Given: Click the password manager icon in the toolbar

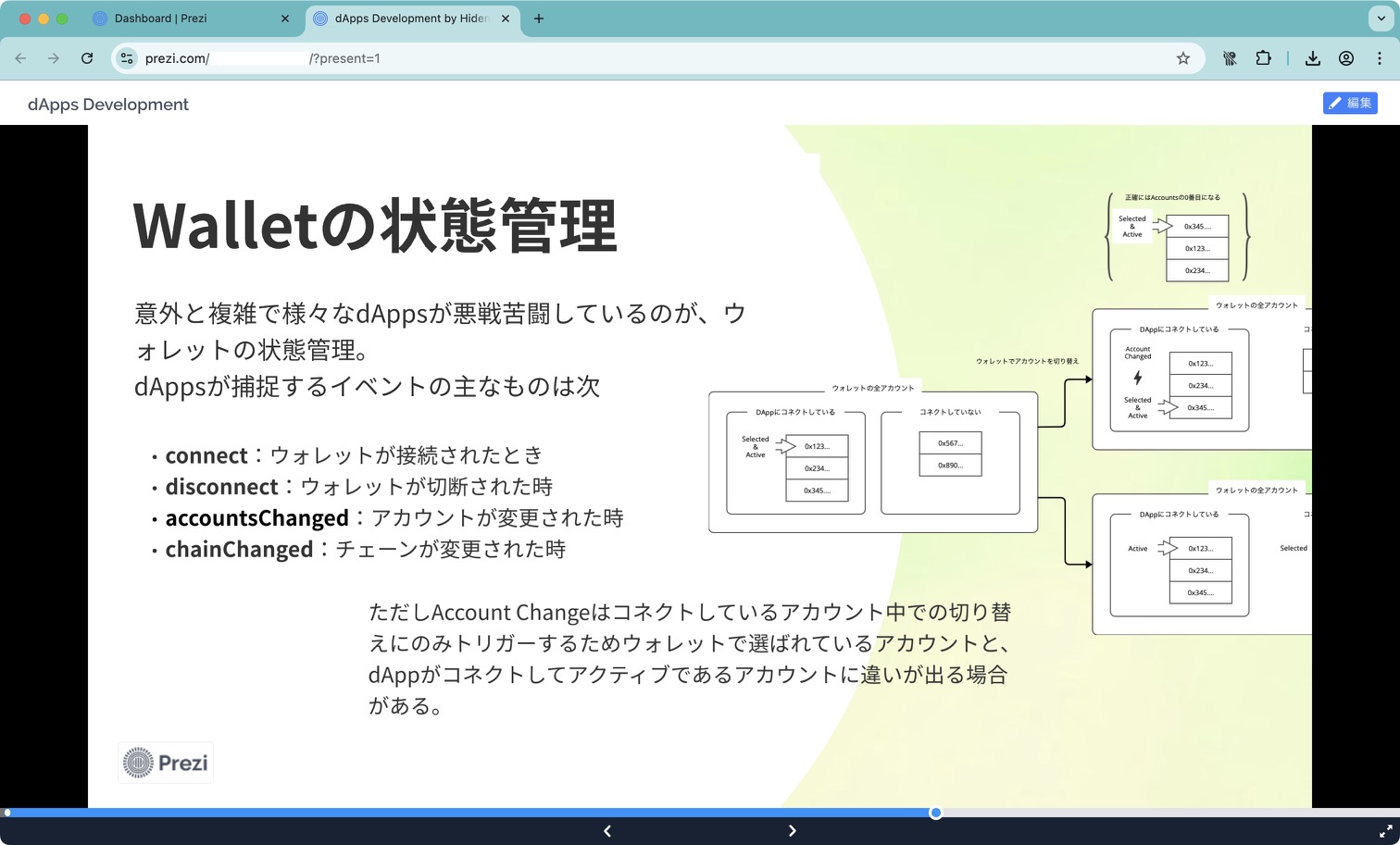Looking at the screenshot, I should tap(1230, 57).
